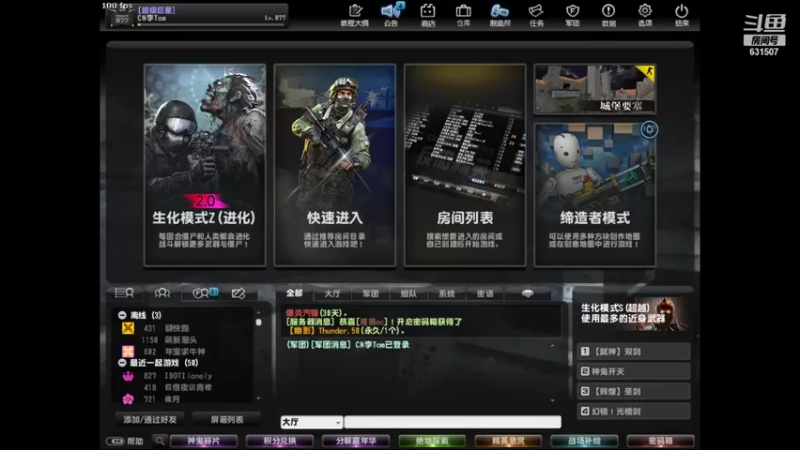800x450 pixels.
Task: Click the pink flower icon beside 721 player
Action: (128, 399)
